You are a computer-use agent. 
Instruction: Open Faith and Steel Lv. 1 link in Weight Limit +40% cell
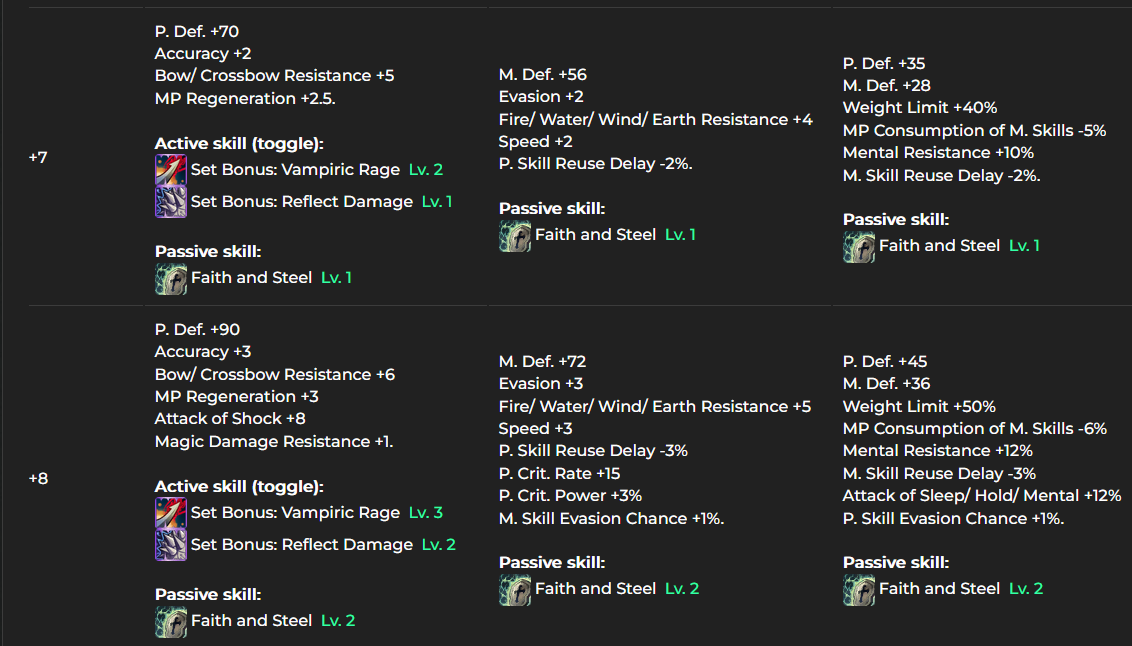coord(939,246)
